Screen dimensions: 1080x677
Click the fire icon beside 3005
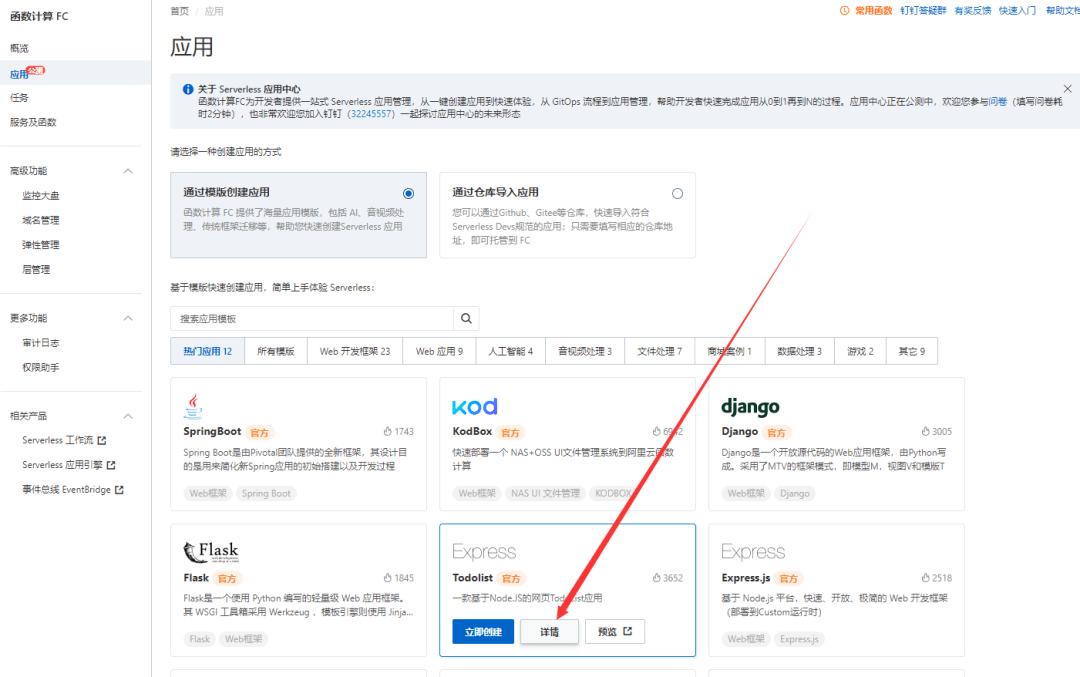(x=926, y=431)
